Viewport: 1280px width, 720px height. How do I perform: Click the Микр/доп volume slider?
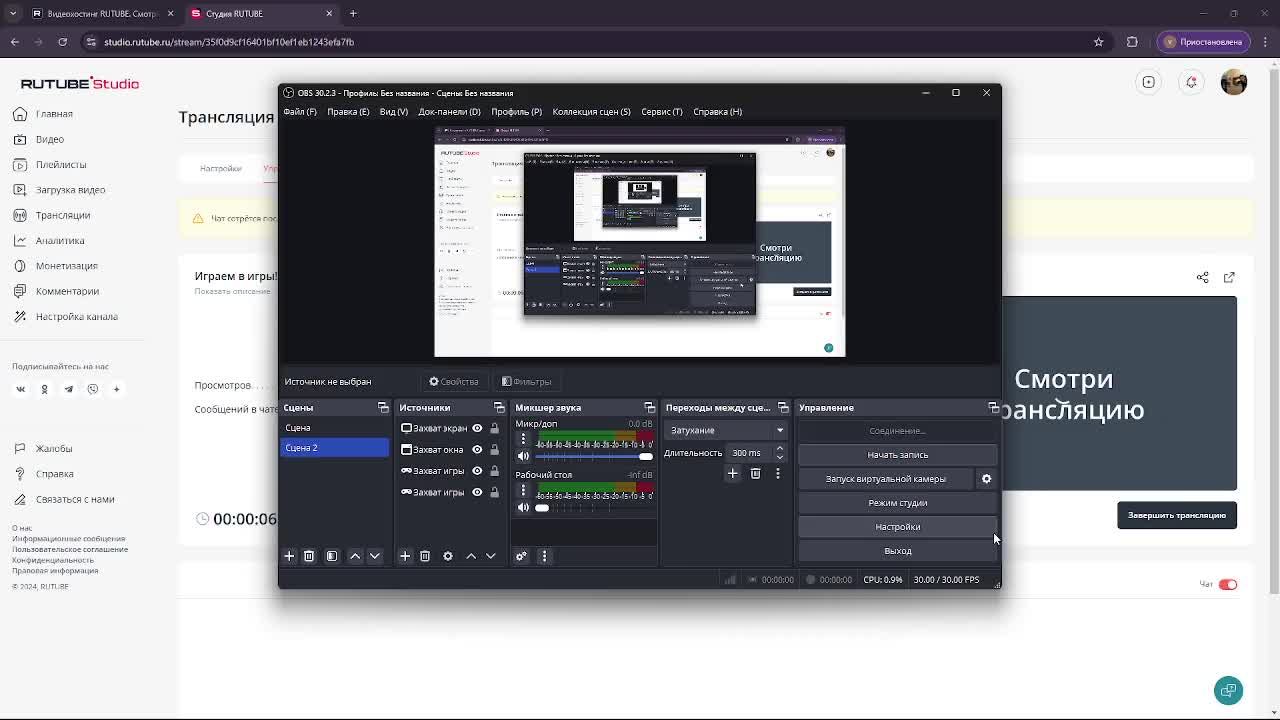click(x=594, y=457)
